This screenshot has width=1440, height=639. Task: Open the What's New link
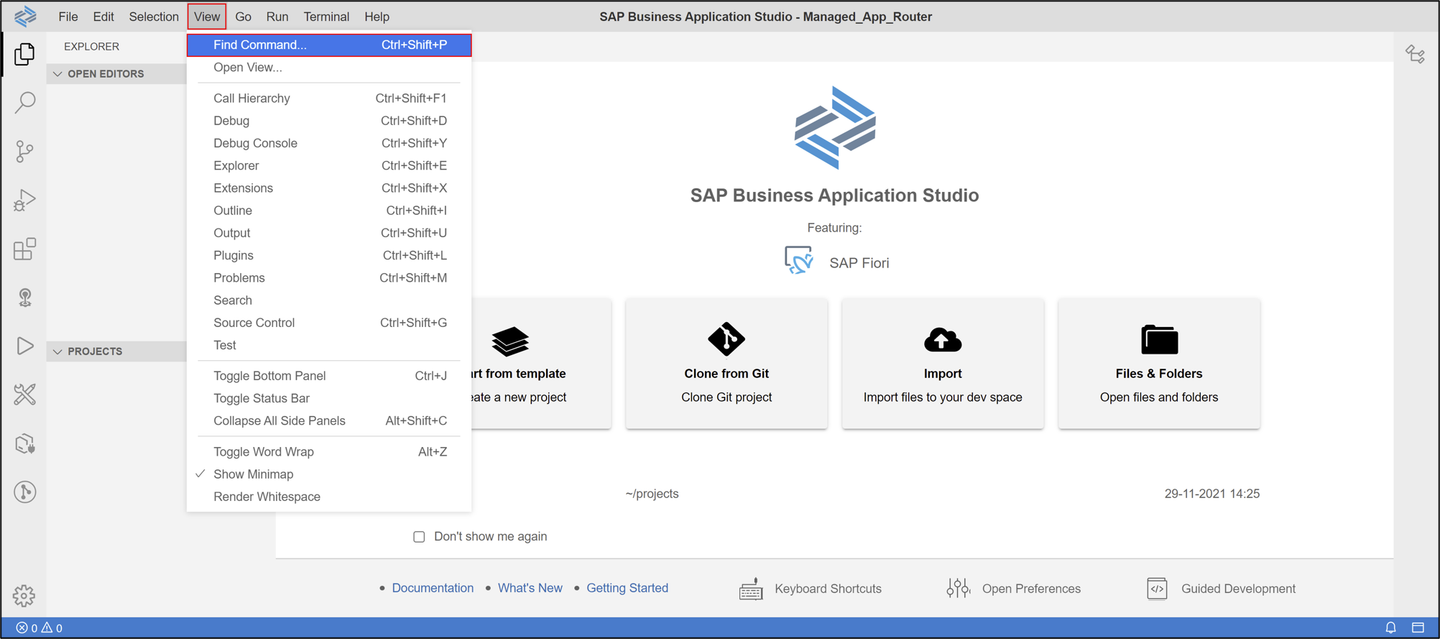click(530, 588)
